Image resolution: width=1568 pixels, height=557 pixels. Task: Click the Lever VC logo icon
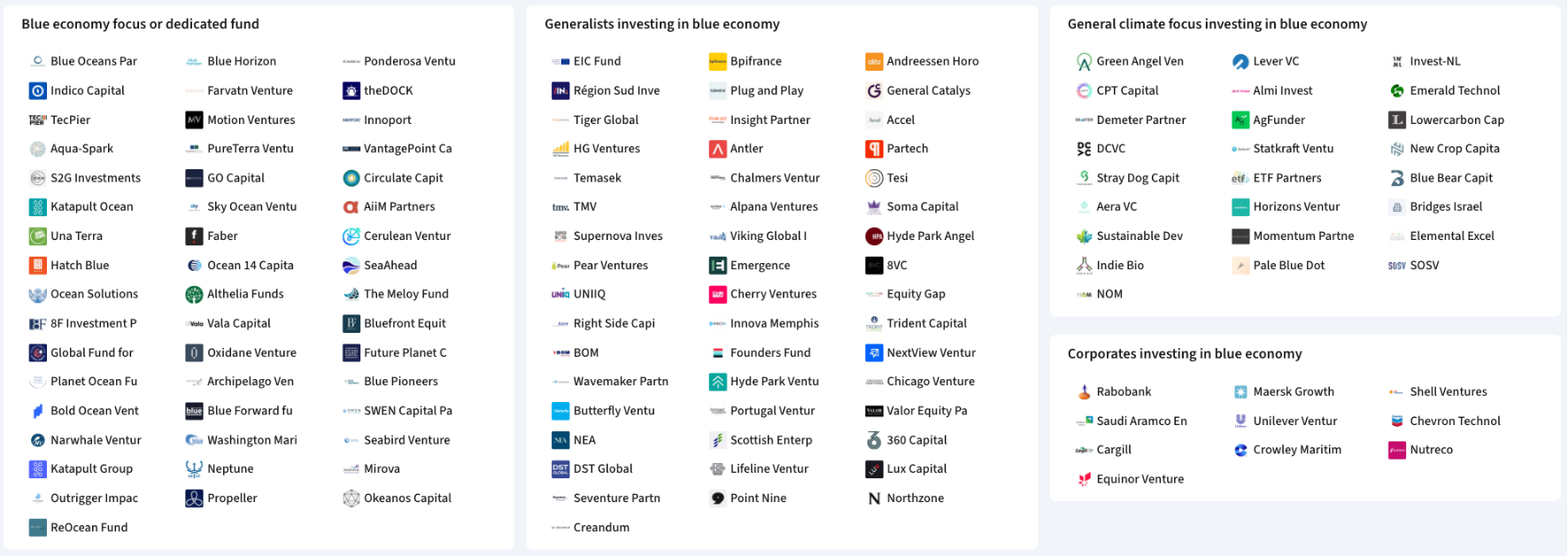click(1240, 61)
